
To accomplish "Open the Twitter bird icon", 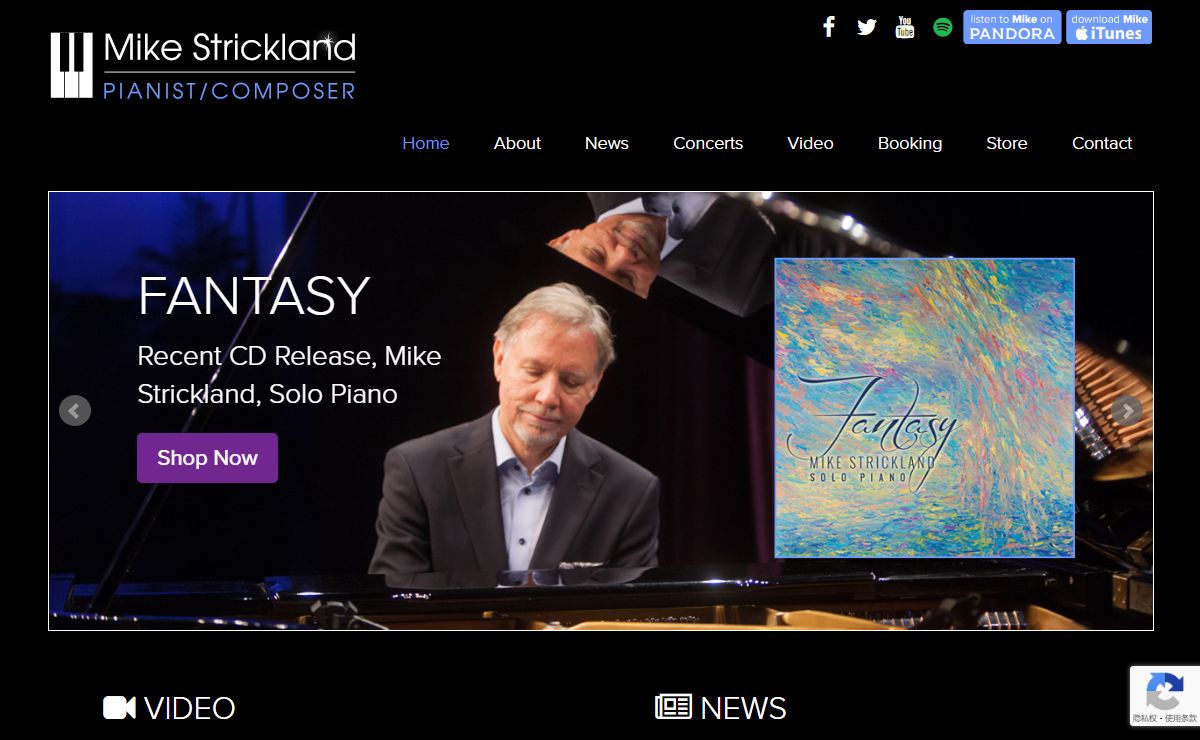I will 867,27.
